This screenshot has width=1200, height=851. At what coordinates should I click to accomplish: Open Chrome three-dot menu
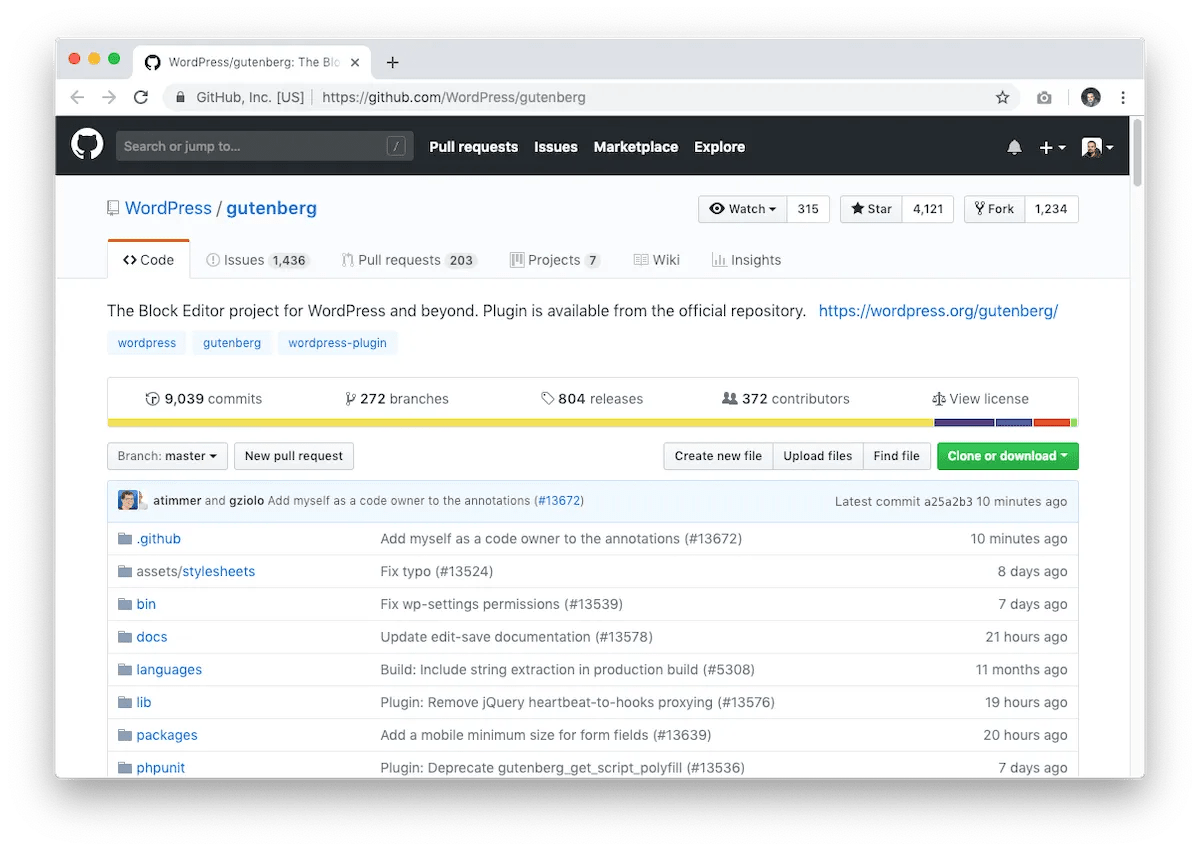1123,97
